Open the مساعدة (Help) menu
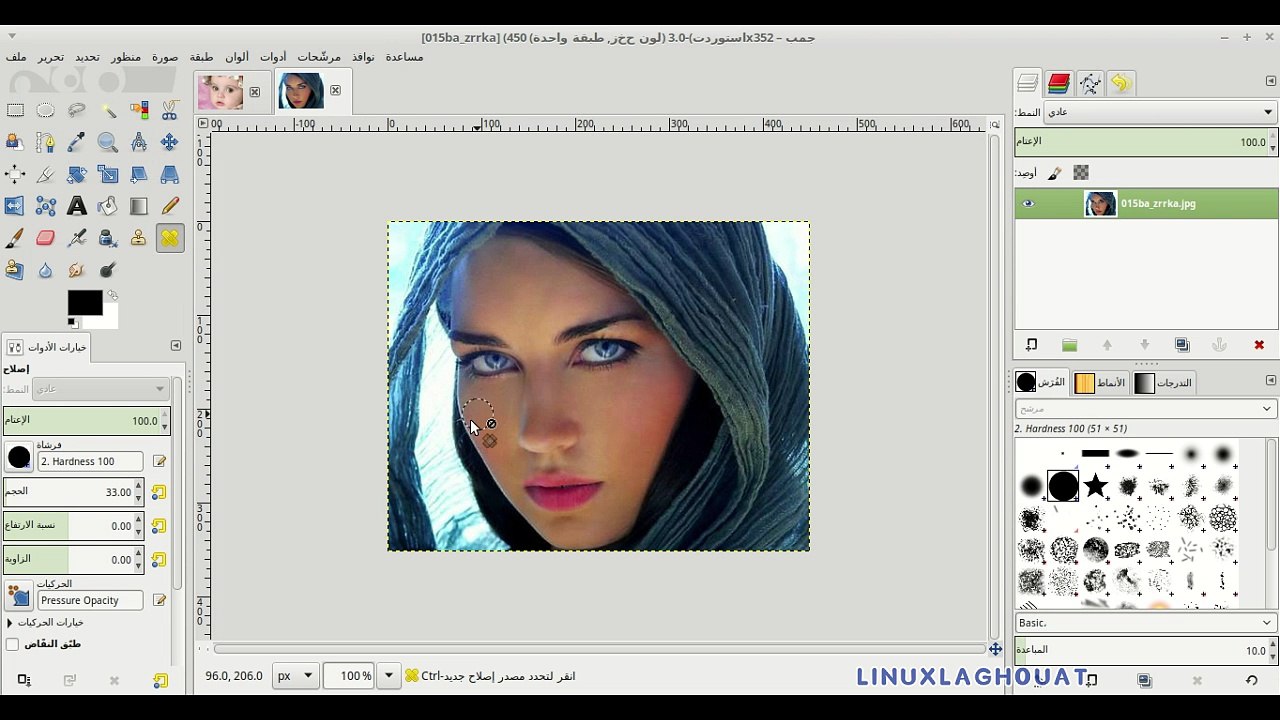 click(404, 57)
